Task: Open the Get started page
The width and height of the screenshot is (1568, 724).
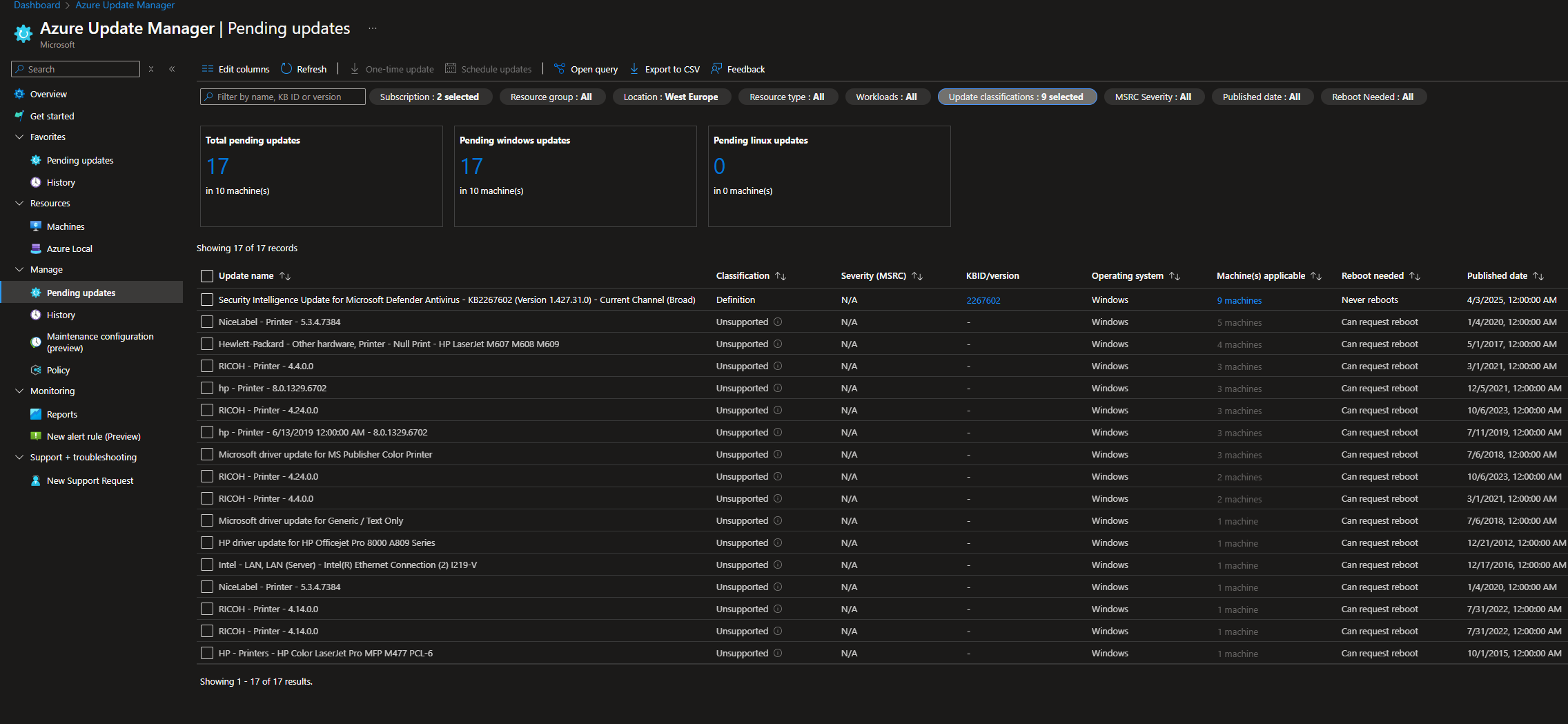Action: pos(52,116)
